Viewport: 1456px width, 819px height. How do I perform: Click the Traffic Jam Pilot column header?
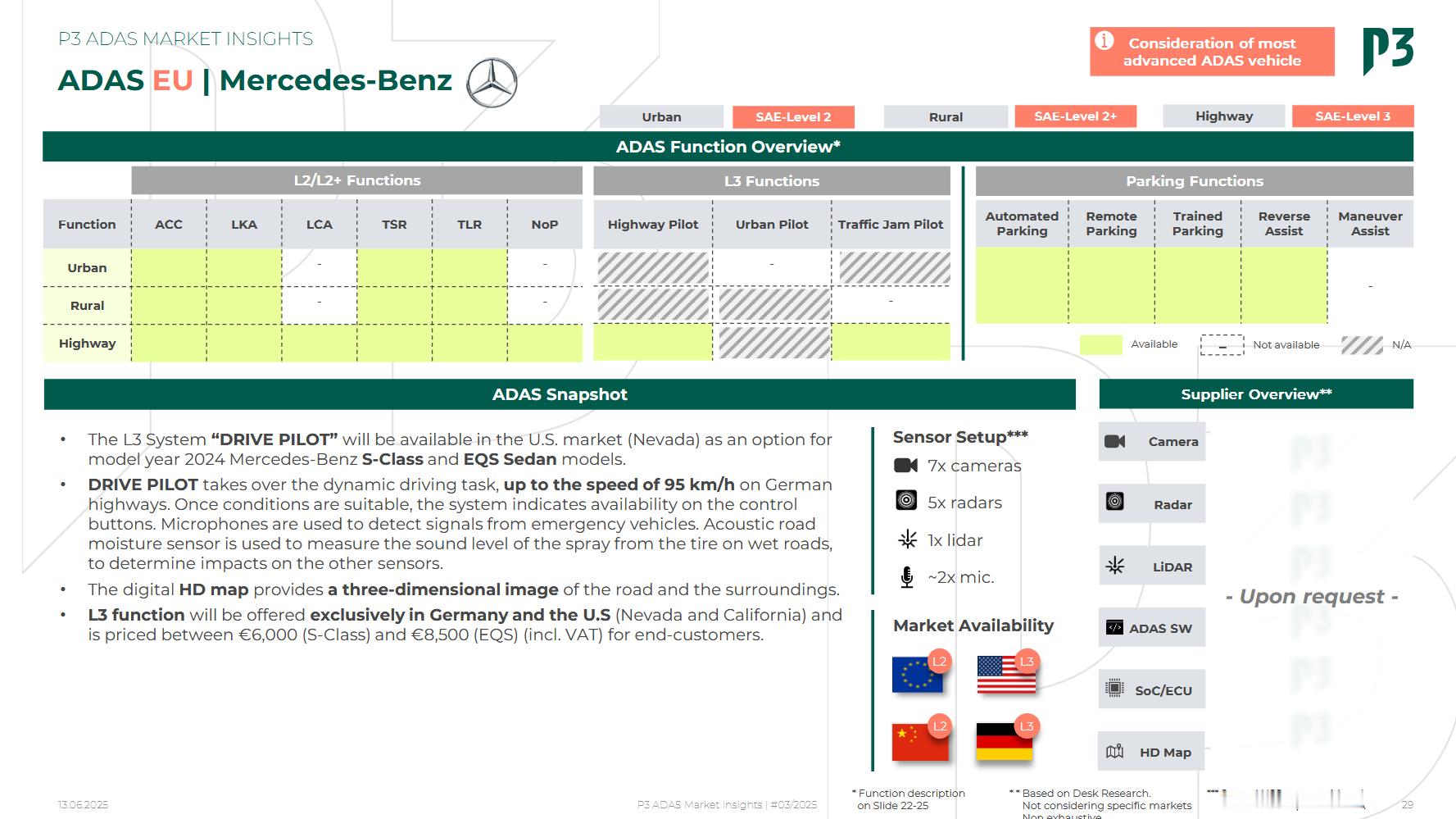(891, 224)
